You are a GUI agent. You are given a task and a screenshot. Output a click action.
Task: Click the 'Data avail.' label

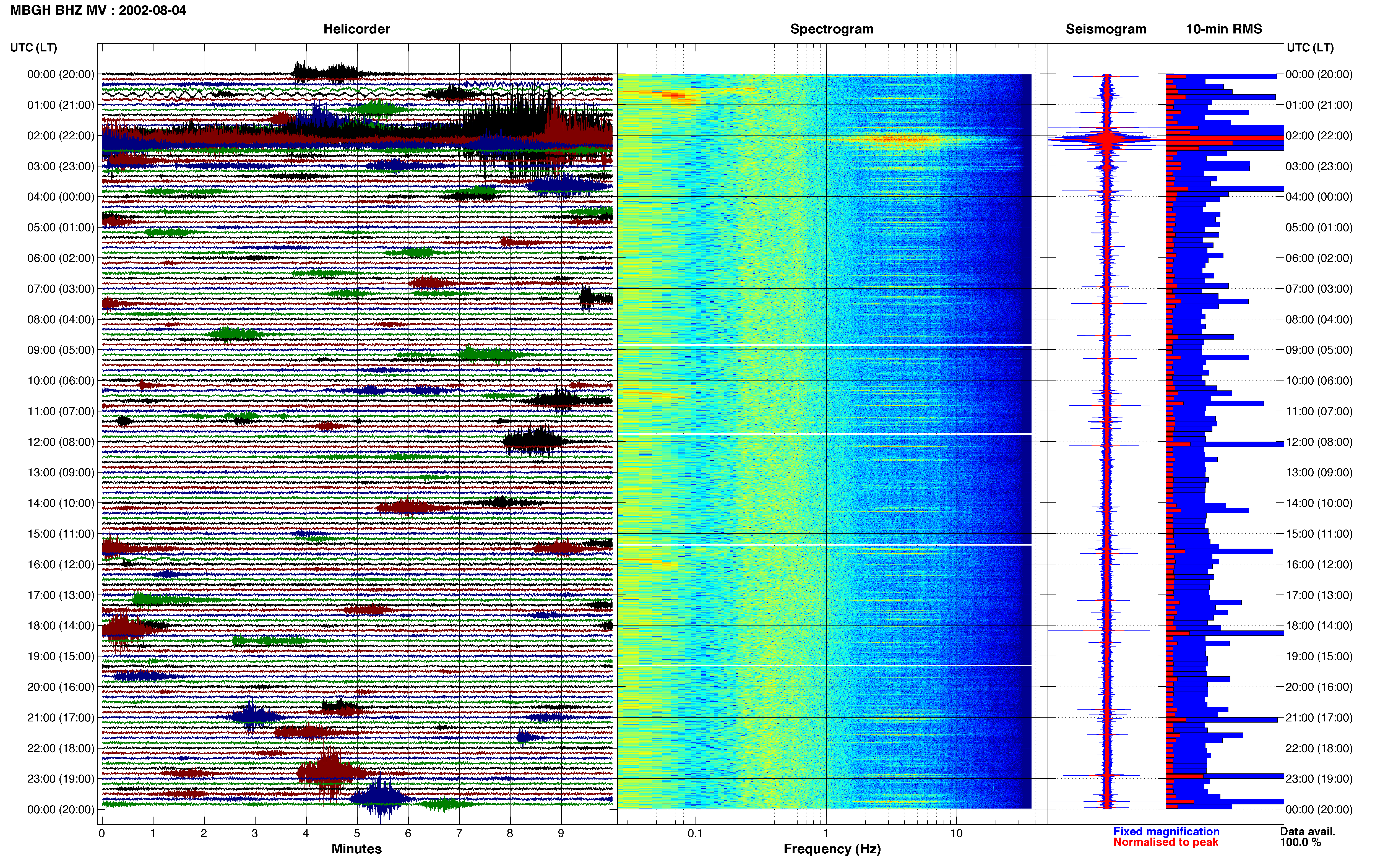coord(1308,831)
